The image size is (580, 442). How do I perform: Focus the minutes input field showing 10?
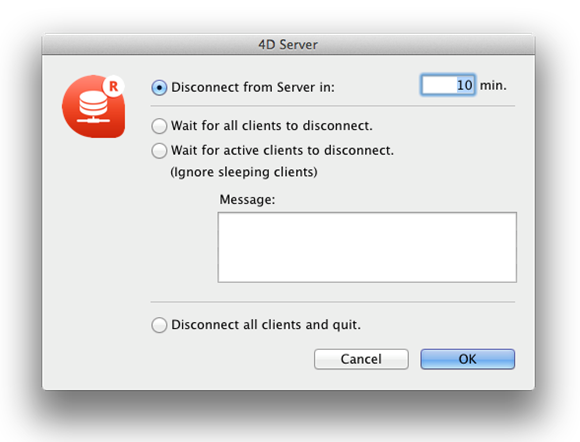tap(448, 85)
